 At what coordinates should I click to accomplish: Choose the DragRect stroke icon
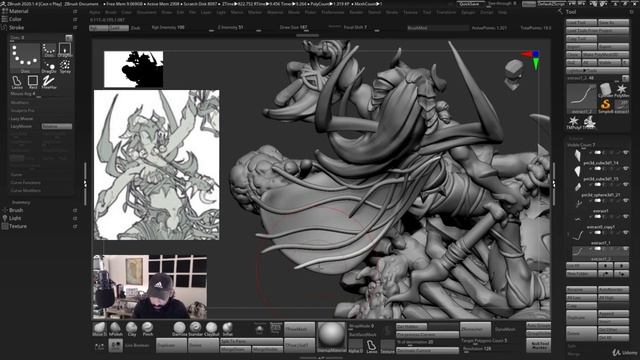65,50
